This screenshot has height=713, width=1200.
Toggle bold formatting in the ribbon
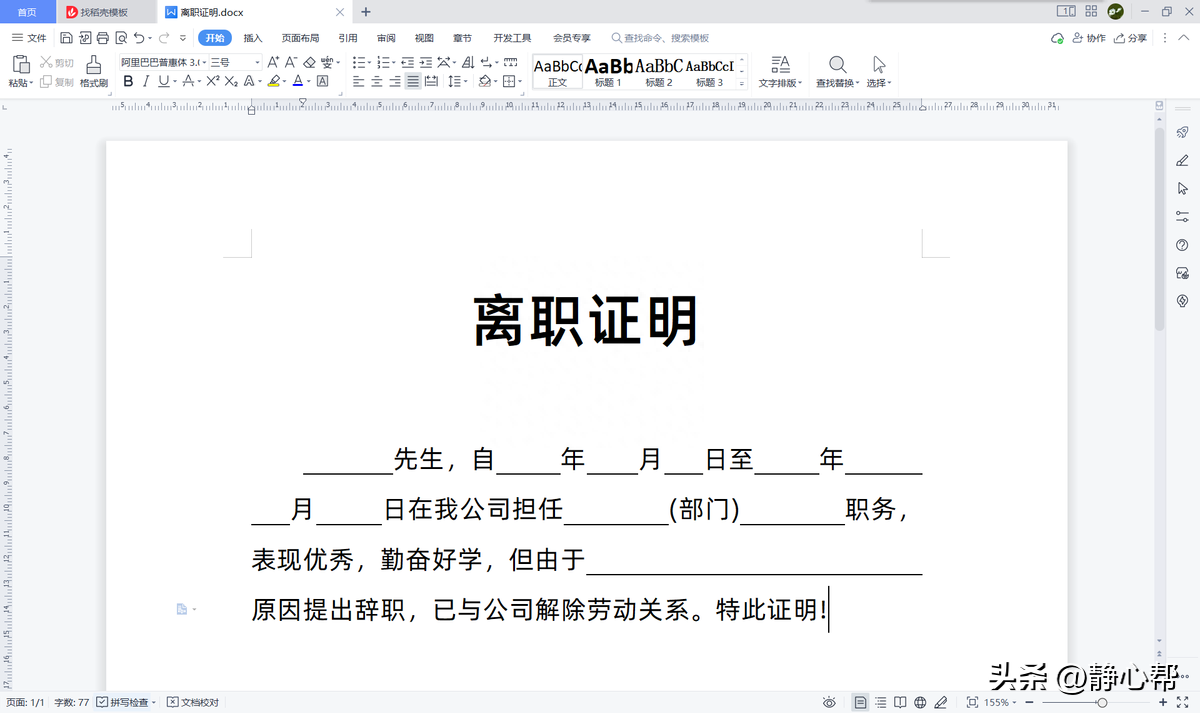tap(127, 81)
